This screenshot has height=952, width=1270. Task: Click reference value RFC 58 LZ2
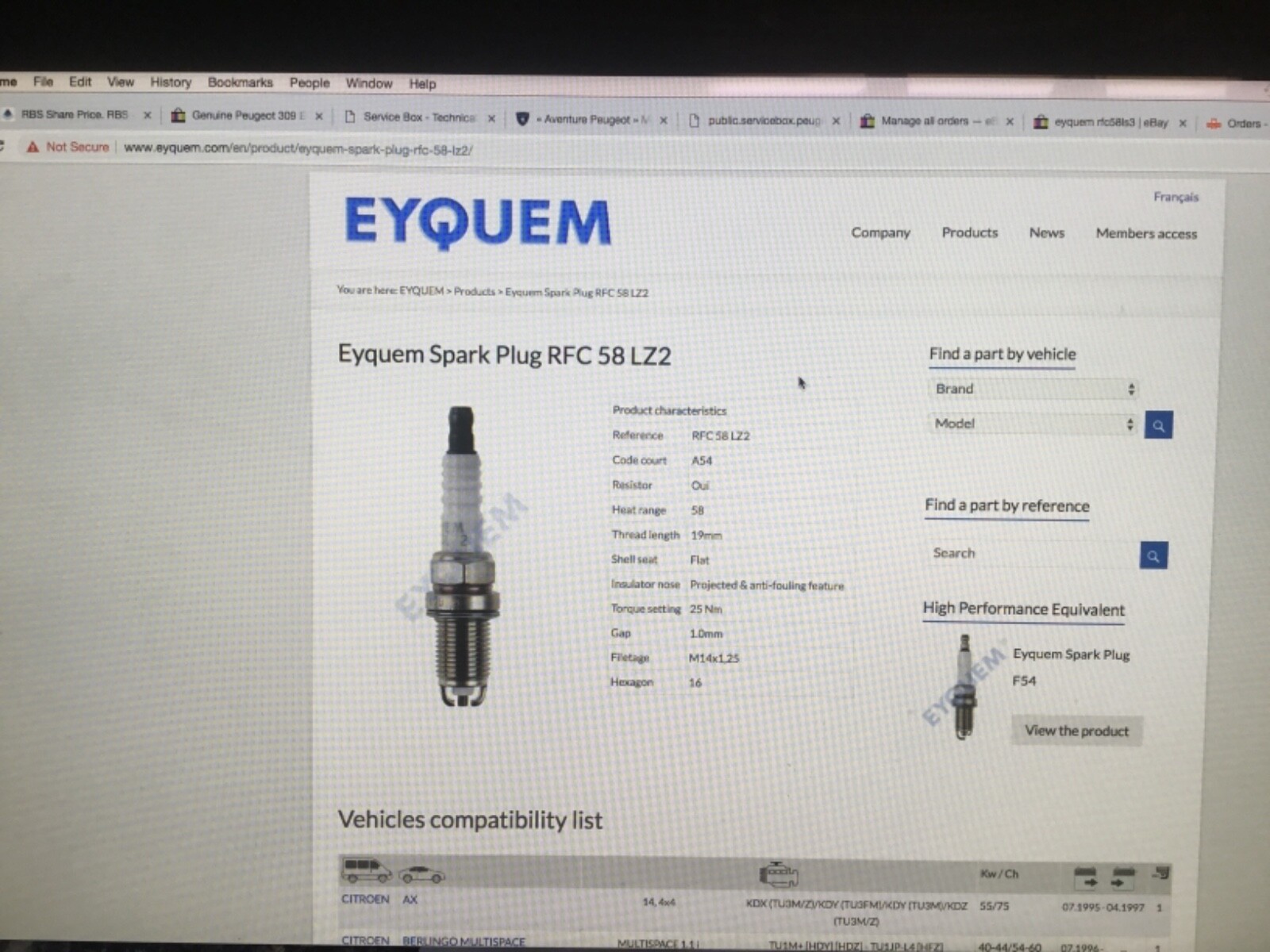pyautogui.click(x=721, y=436)
